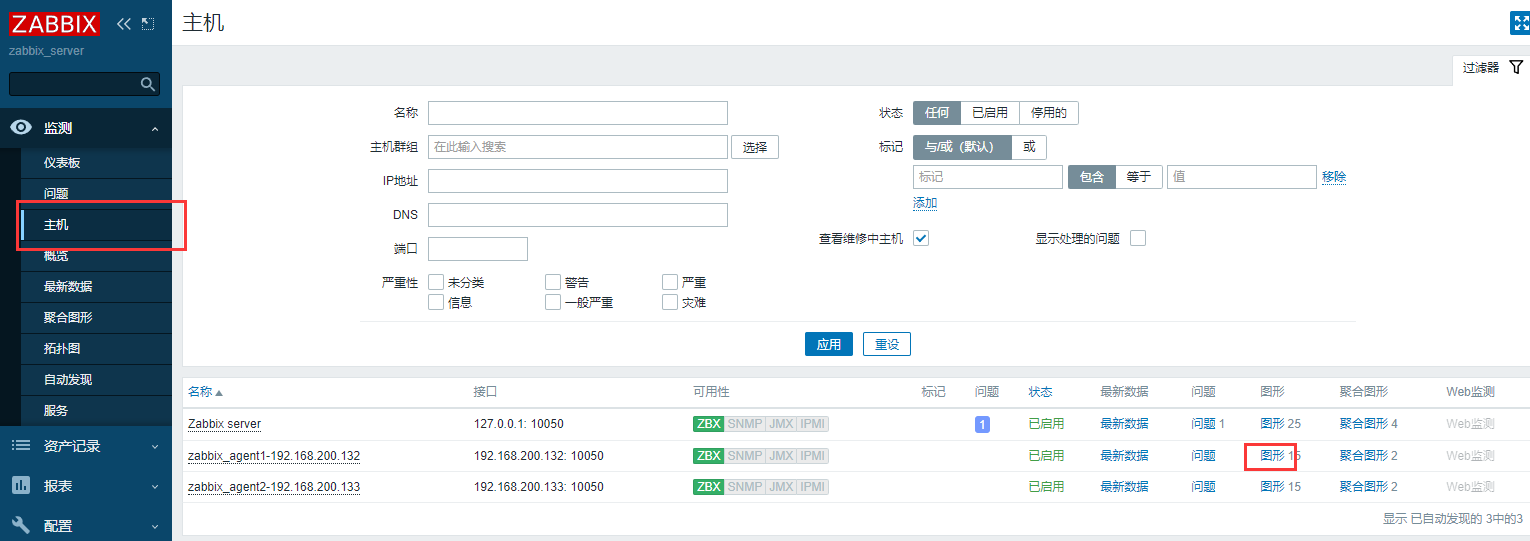Select 等于 tag match option
This screenshot has width=1530, height=541.
pos(1139,177)
